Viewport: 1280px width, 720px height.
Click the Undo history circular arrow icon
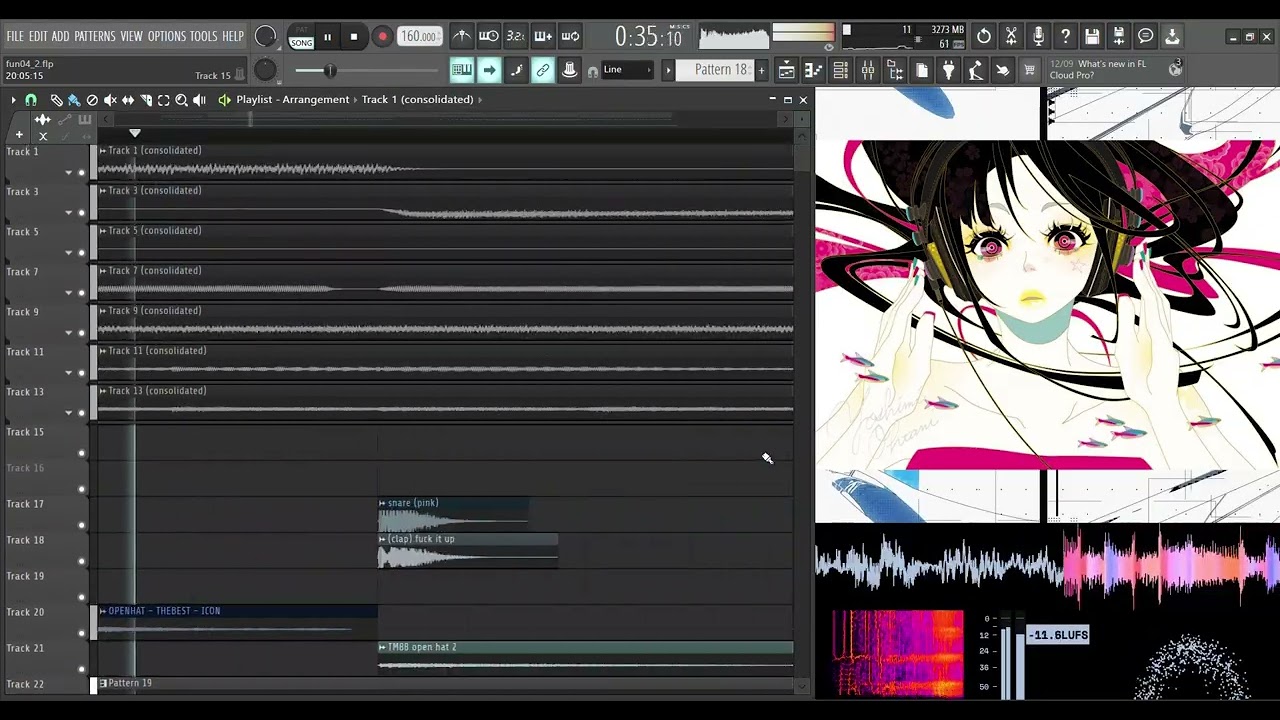[x=984, y=37]
